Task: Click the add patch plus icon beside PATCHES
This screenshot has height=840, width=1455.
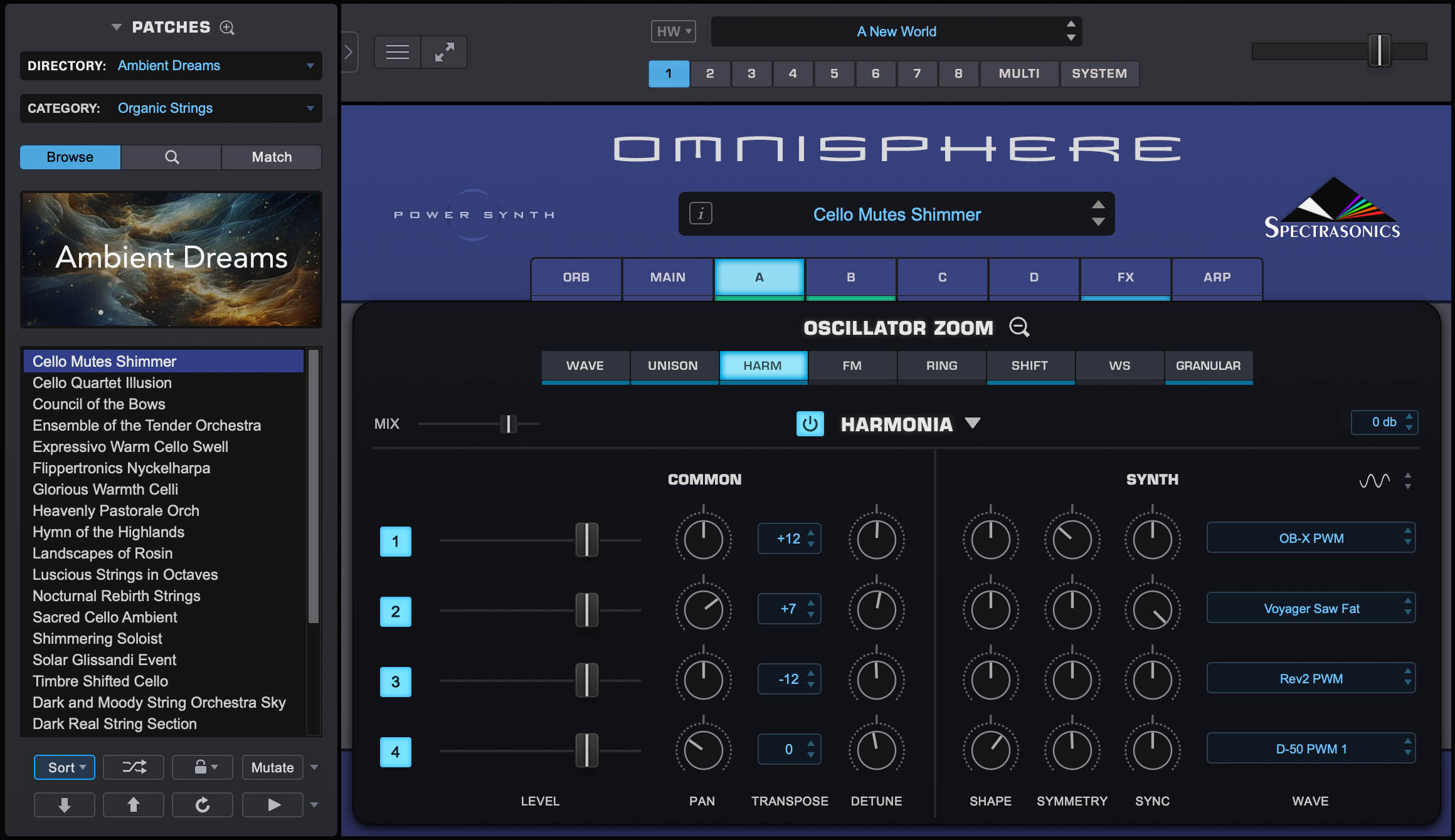Action: click(227, 28)
